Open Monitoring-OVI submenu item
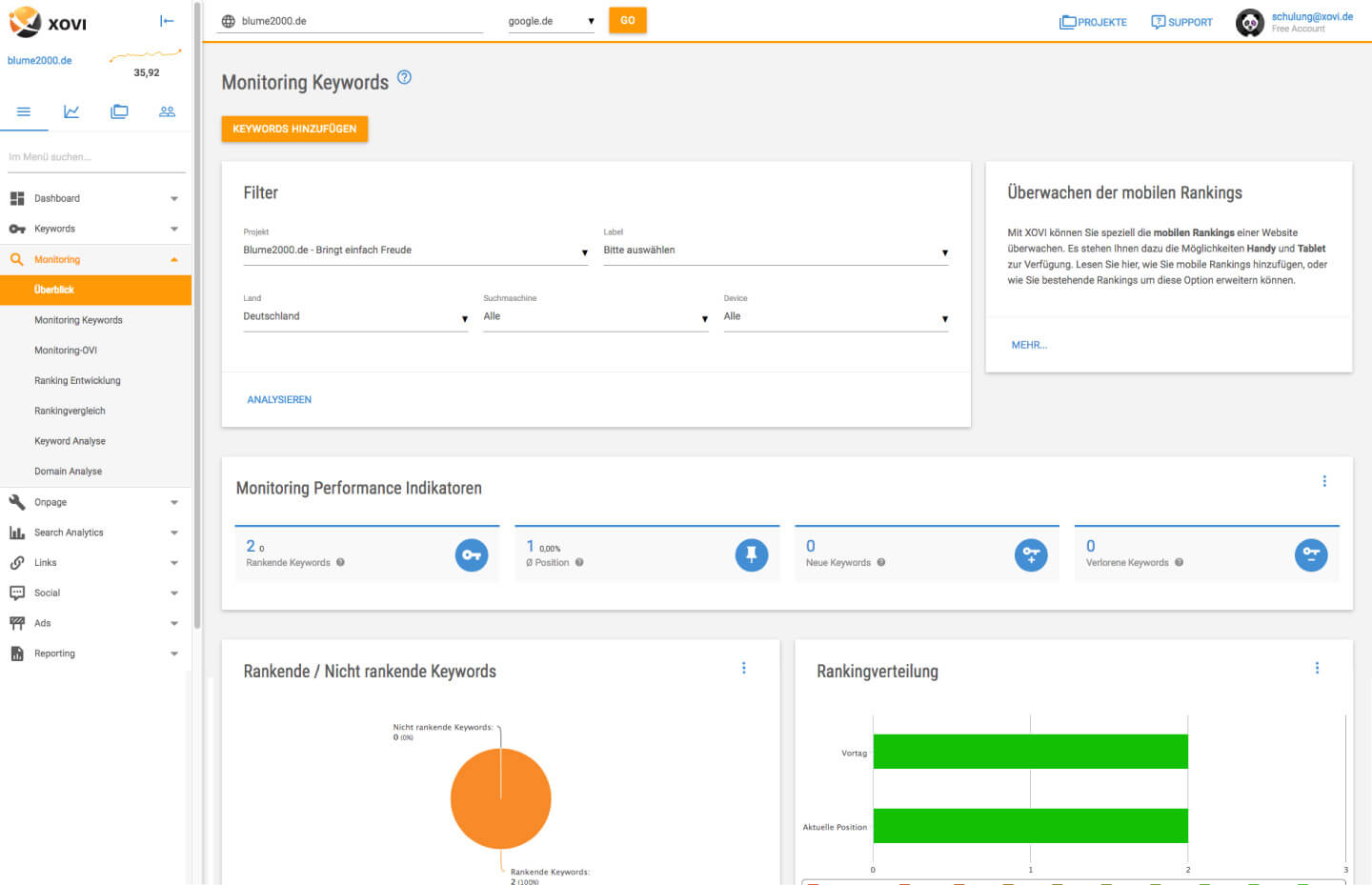The image size is (1372, 885). coord(66,351)
